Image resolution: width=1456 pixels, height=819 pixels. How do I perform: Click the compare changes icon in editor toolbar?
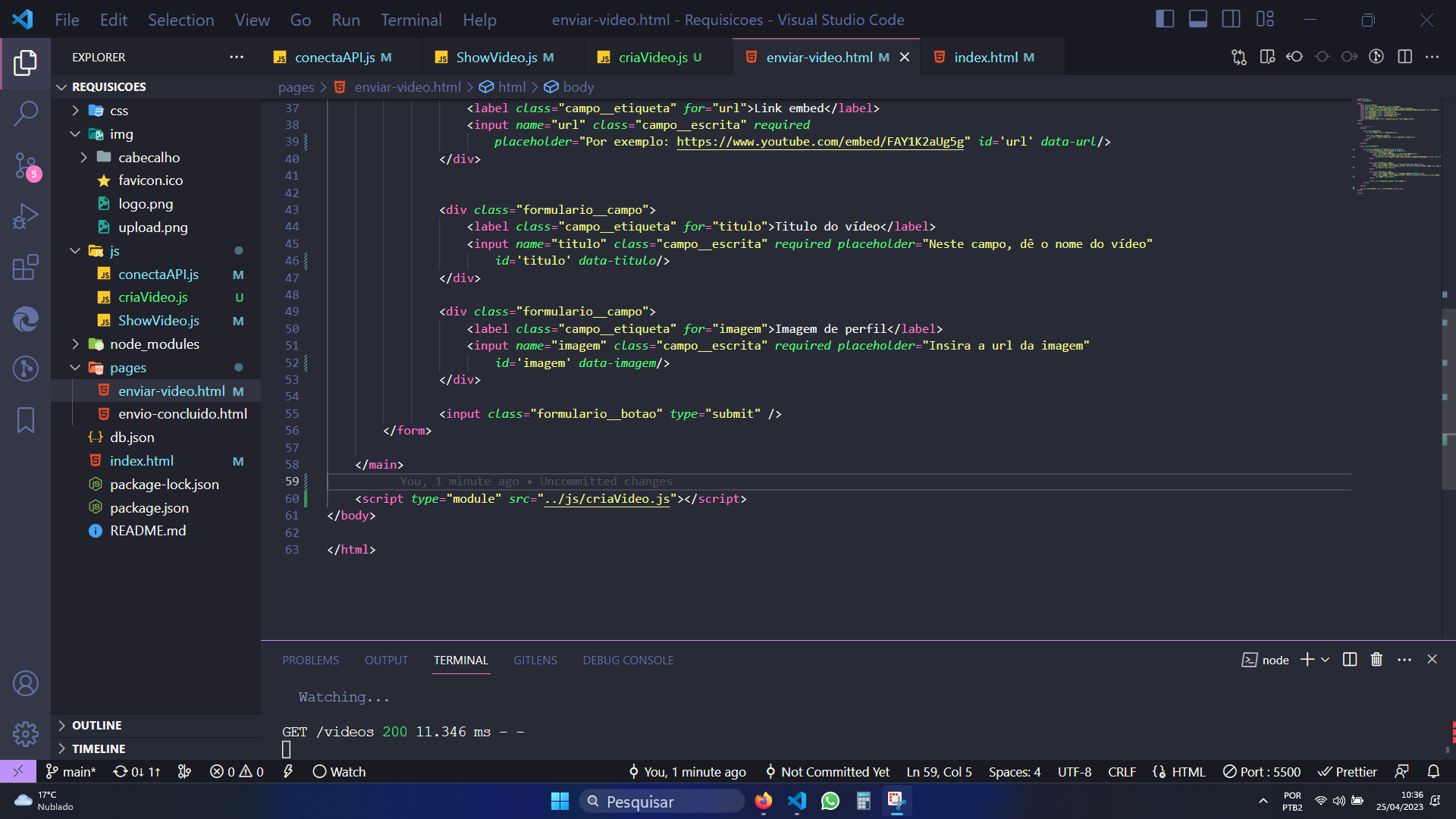click(x=1239, y=57)
